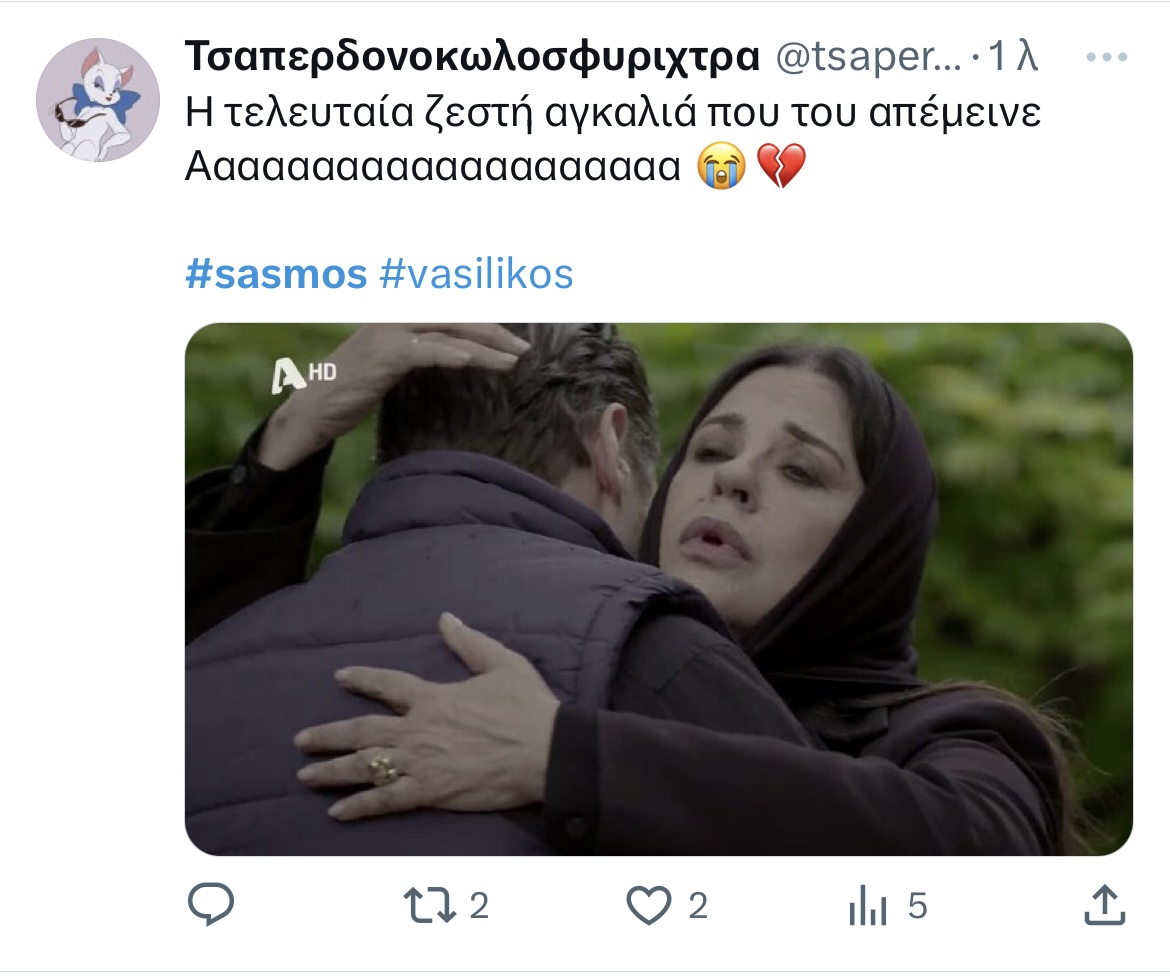Follow the #vasilikos hashtag link
Viewport: 1170px width, 979px height.
point(476,274)
